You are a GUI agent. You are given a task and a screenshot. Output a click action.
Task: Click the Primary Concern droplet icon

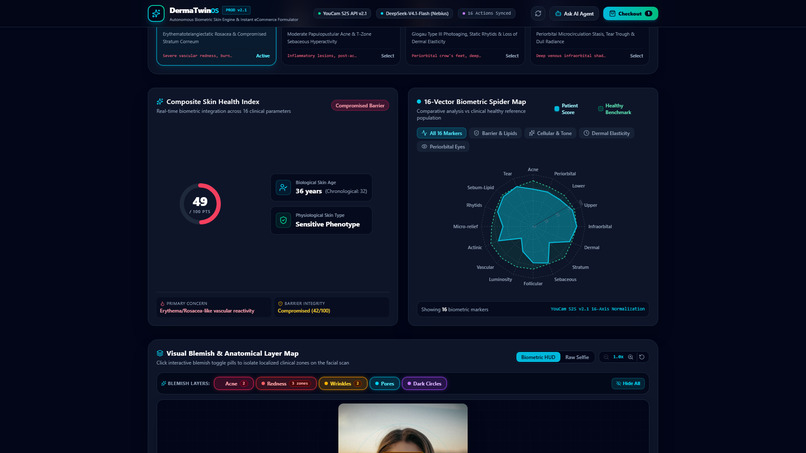coord(162,303)
